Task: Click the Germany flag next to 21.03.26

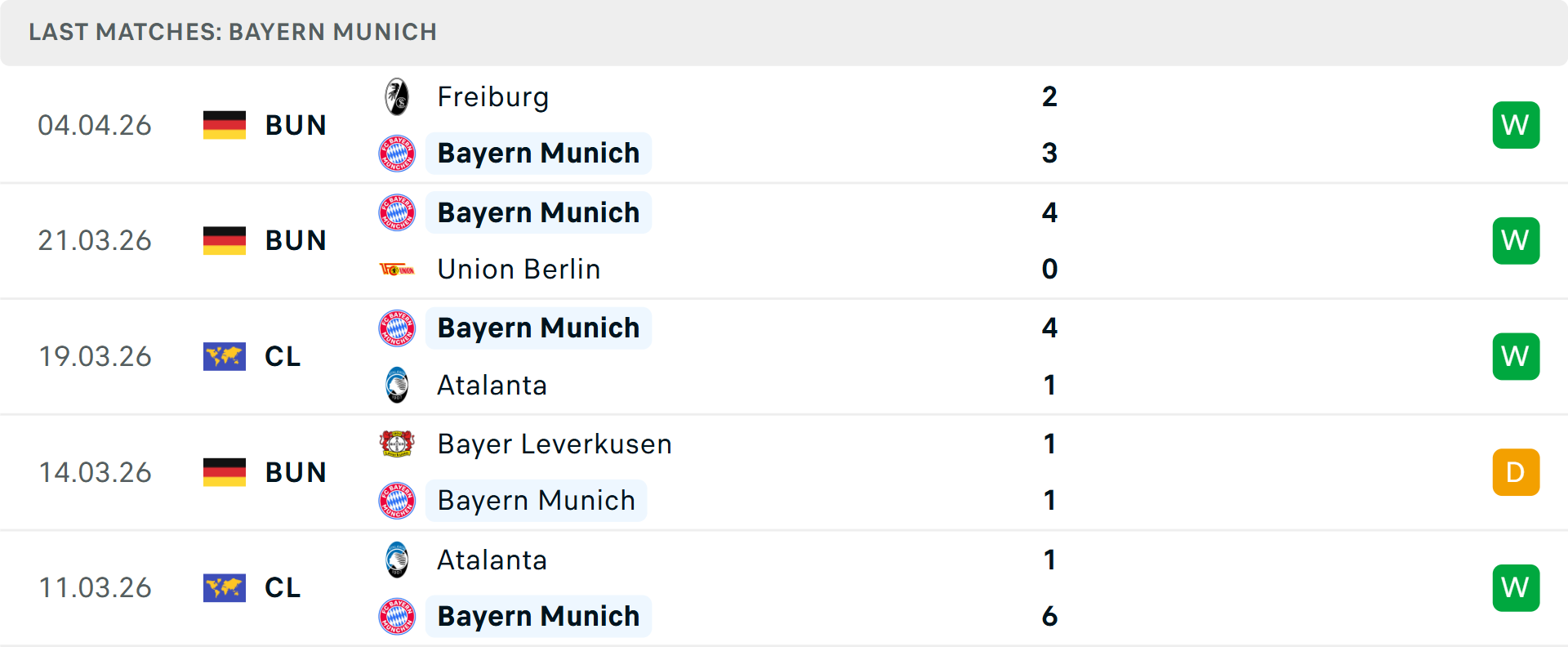Action: pos(225,240)
